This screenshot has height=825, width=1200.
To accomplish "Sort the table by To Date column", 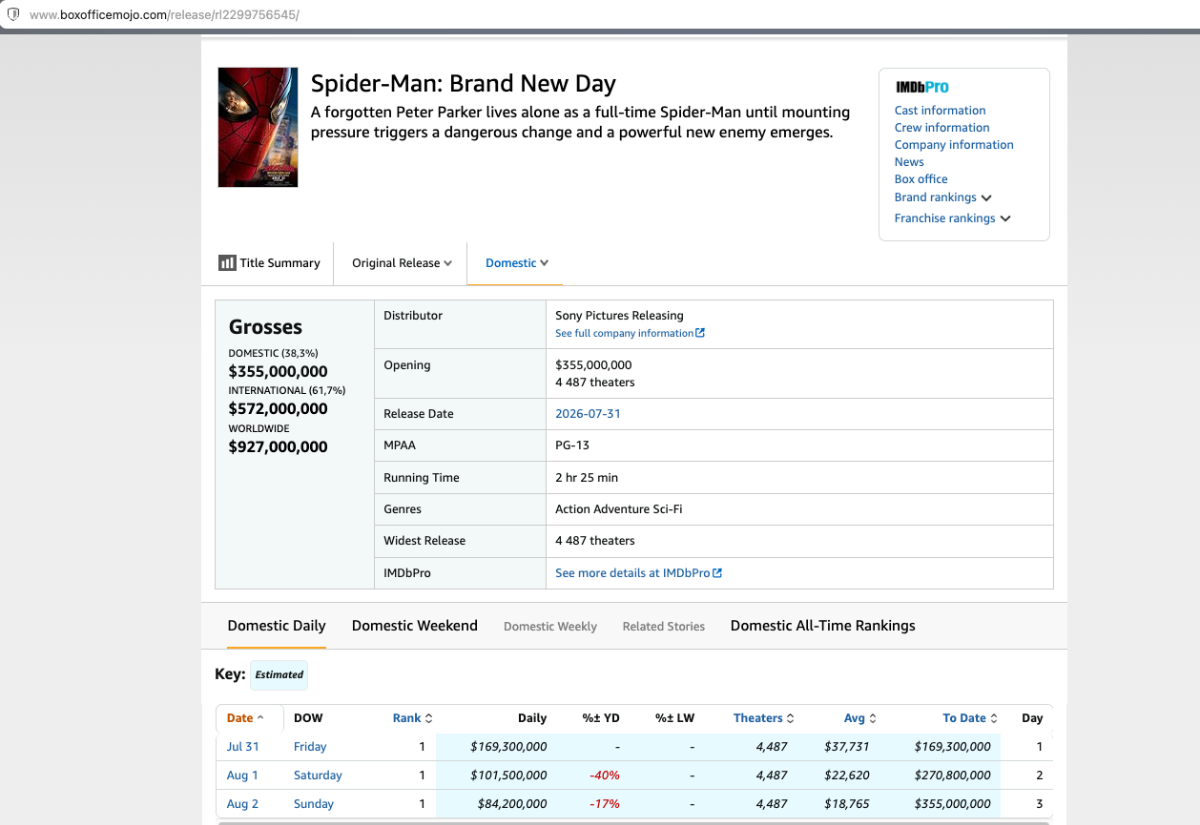I will (x=971, y=718).
